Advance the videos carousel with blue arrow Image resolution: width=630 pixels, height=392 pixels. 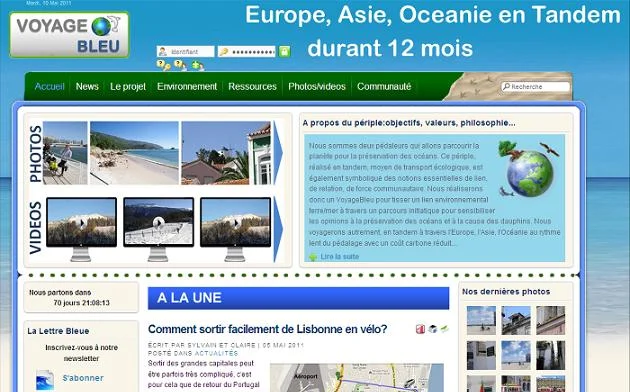[278, 229]
